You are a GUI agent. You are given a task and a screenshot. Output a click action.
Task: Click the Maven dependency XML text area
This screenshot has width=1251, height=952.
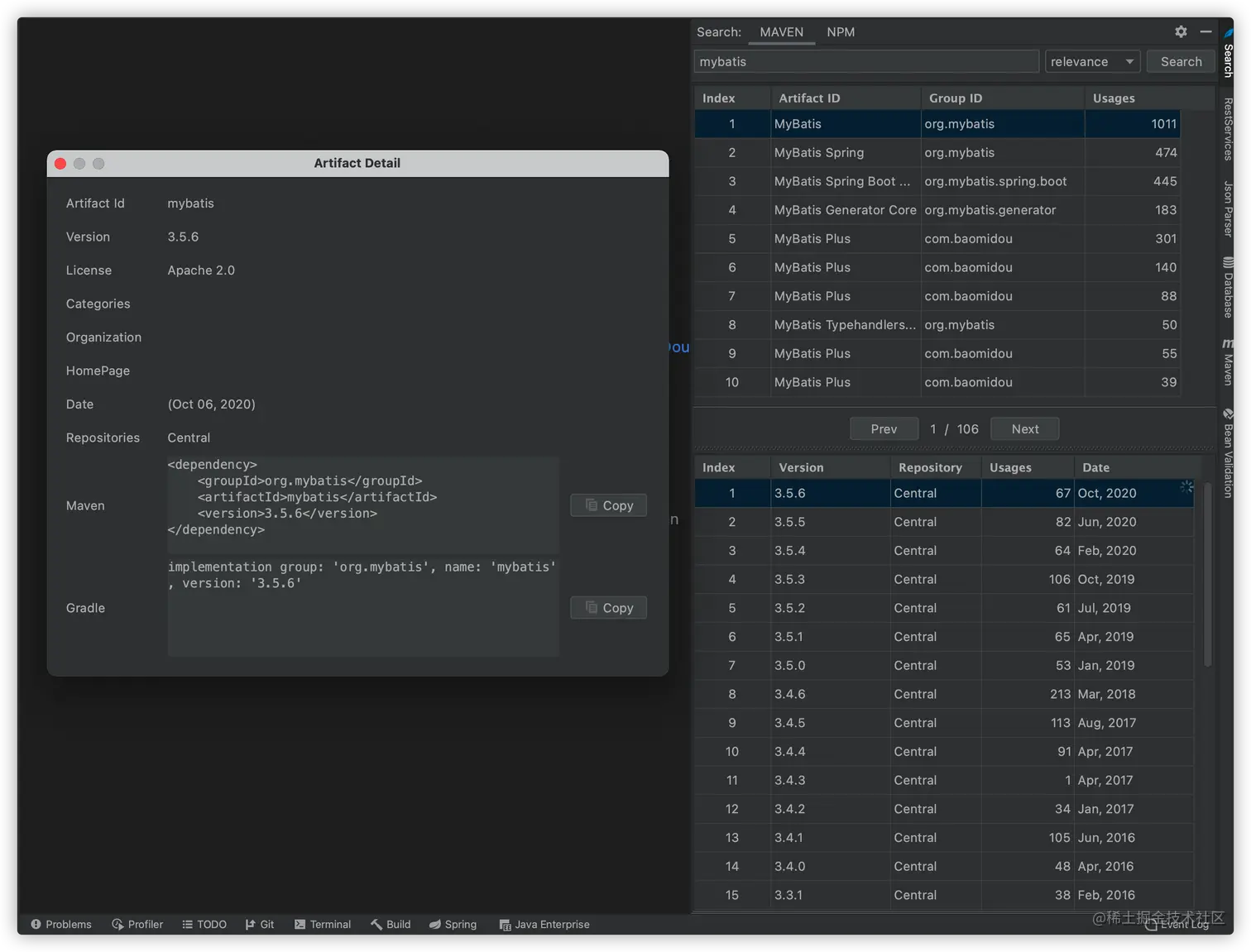coord(363,505)
